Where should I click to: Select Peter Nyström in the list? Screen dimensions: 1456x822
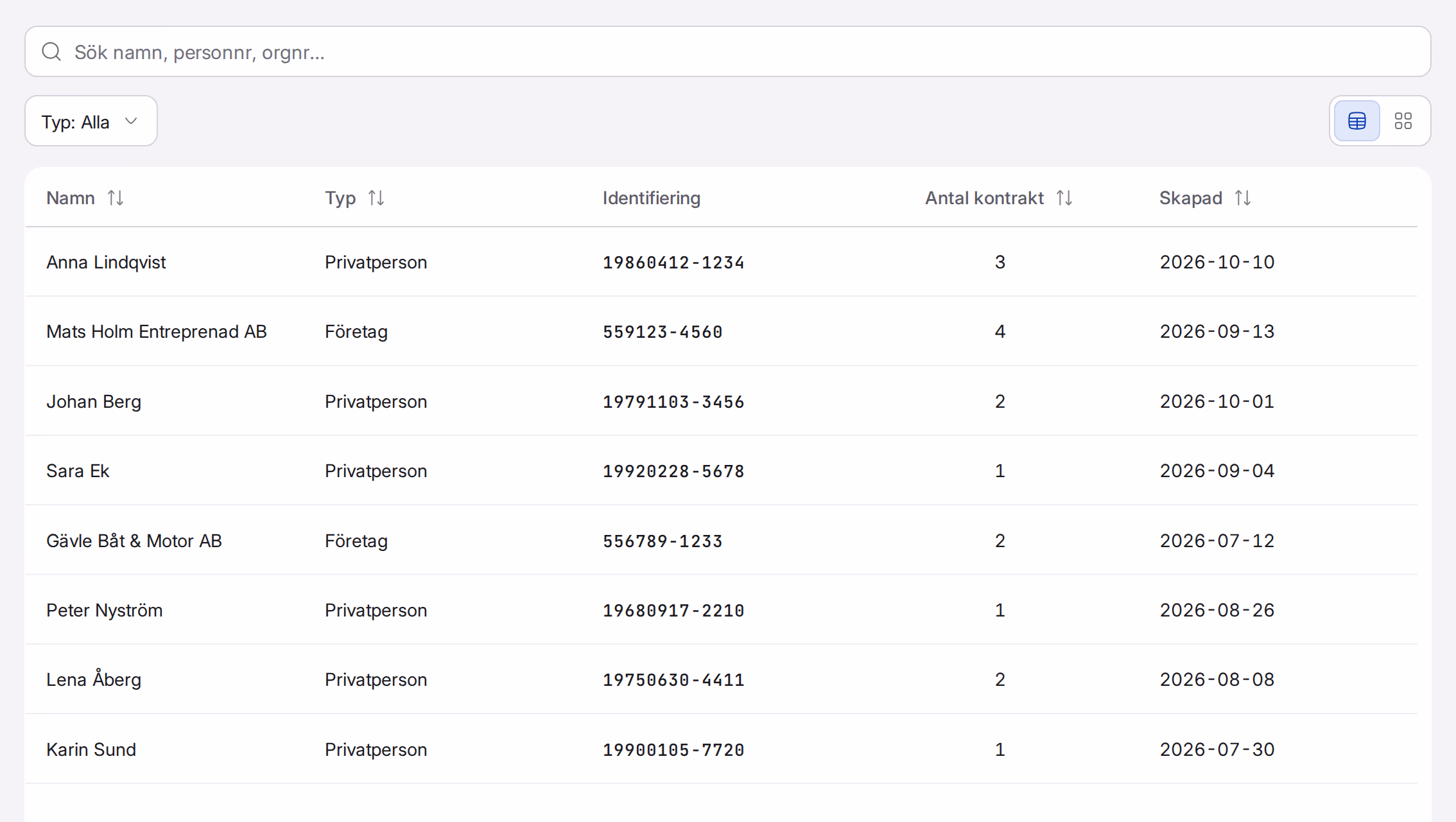(722, 610)
